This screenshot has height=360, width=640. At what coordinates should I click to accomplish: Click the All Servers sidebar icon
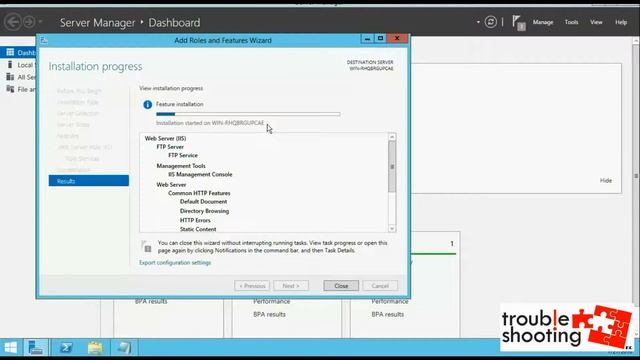click(10, 77)
